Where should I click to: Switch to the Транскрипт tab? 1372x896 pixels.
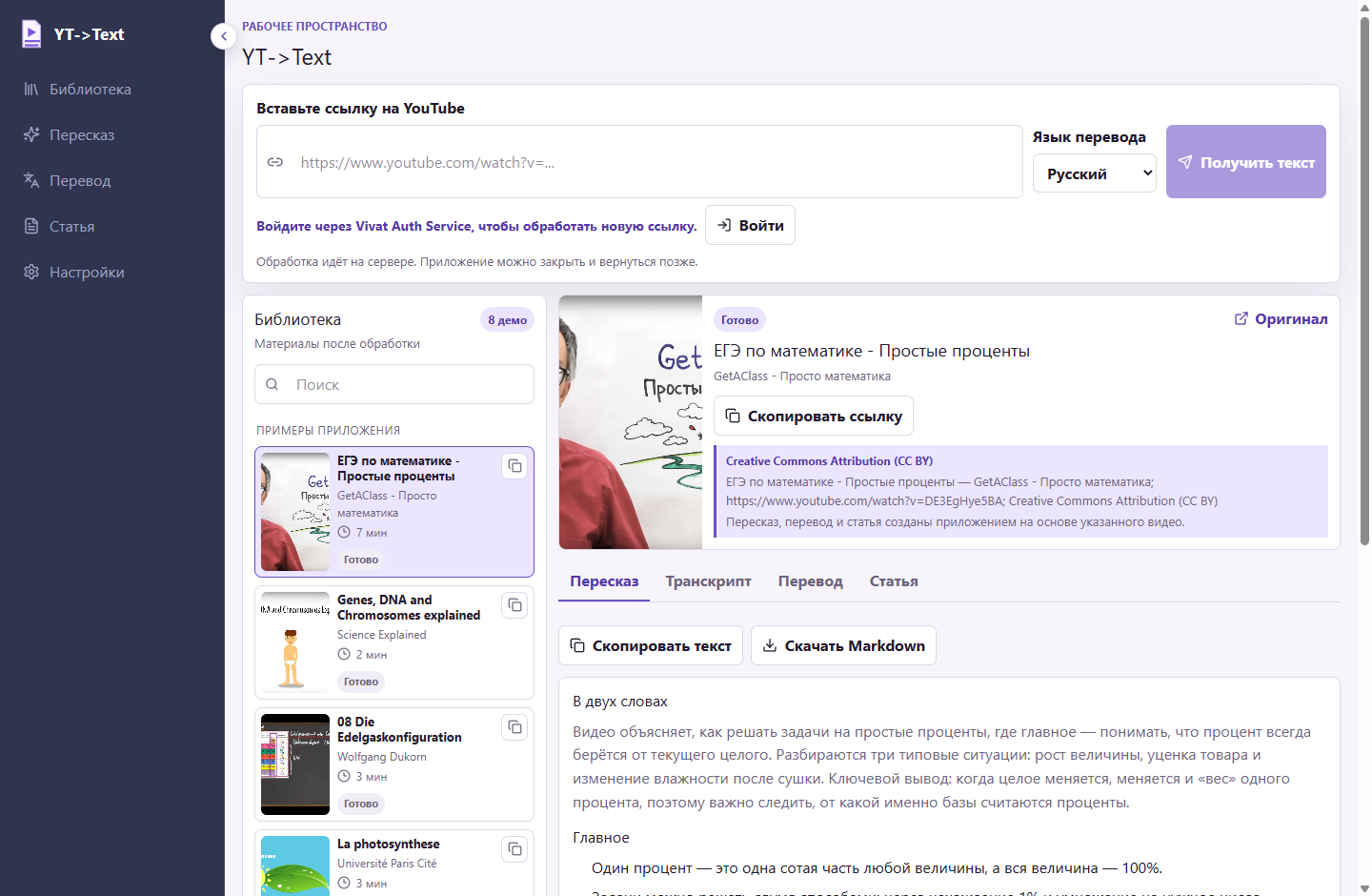pos(708,581)
